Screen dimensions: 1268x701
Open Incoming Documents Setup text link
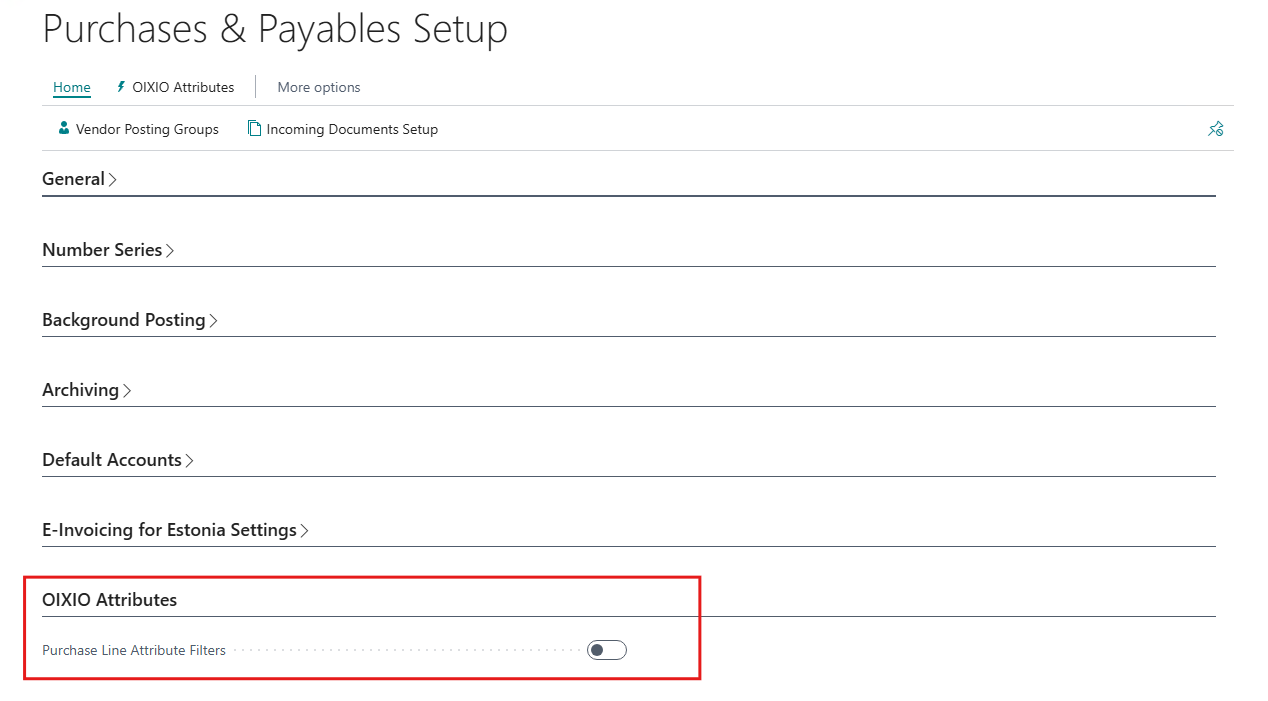352,129
